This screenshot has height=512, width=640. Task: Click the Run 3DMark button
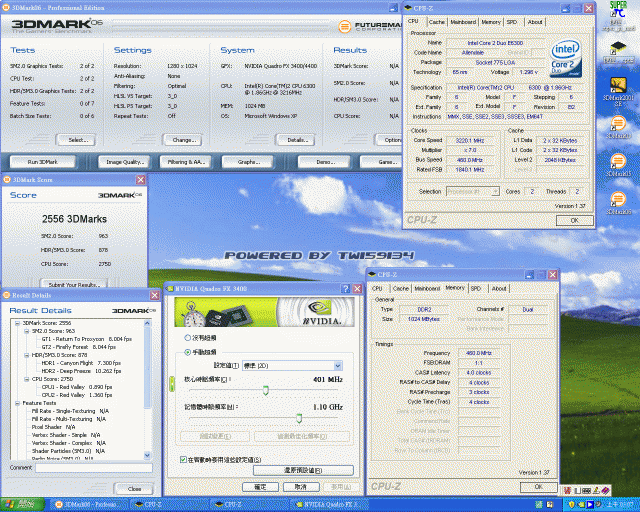pos(42,162)
